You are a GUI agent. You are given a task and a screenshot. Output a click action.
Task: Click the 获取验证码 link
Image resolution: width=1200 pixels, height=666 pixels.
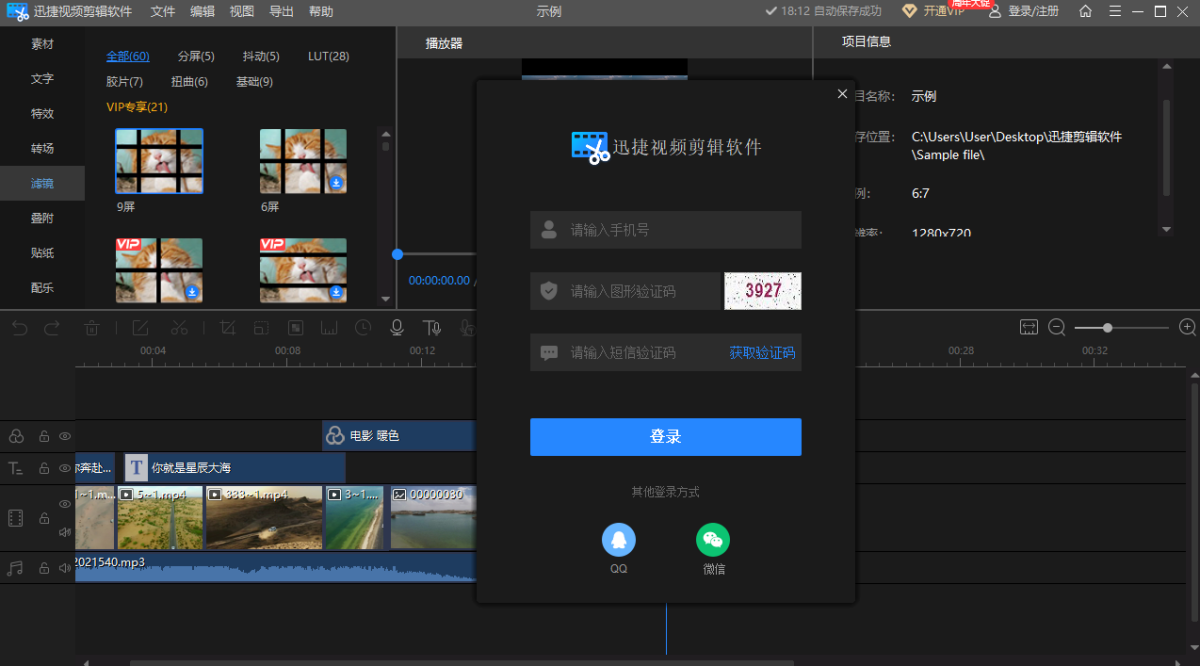[762, 352]
